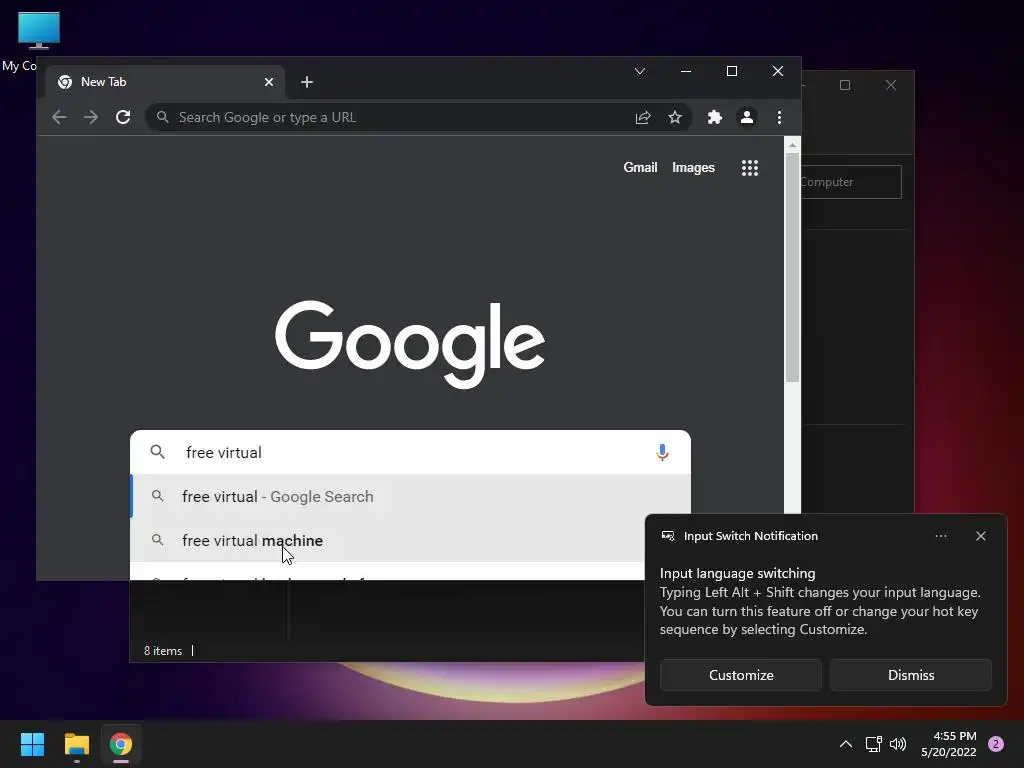Screen dimensions: 1024x768
Task: Click volume speaker icon in tray
Action: click(x=898, y=744)
